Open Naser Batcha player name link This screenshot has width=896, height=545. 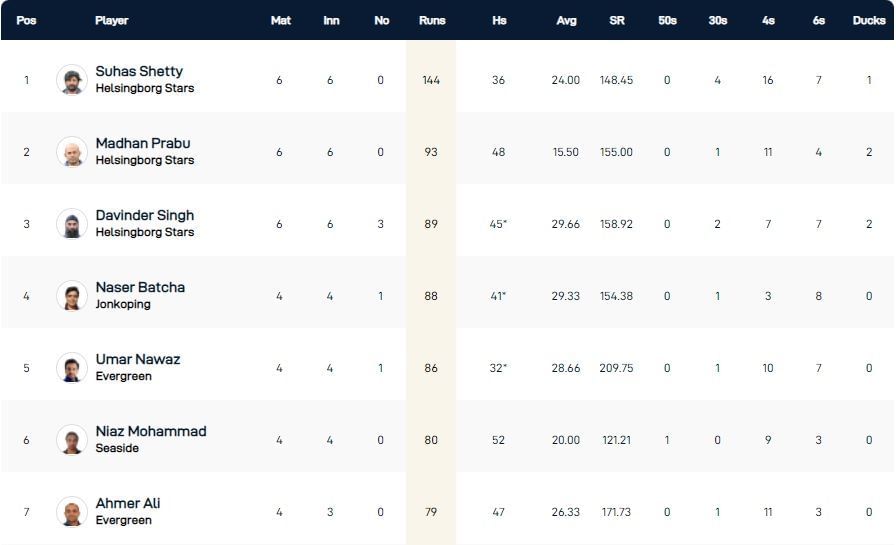pos(140,287)
